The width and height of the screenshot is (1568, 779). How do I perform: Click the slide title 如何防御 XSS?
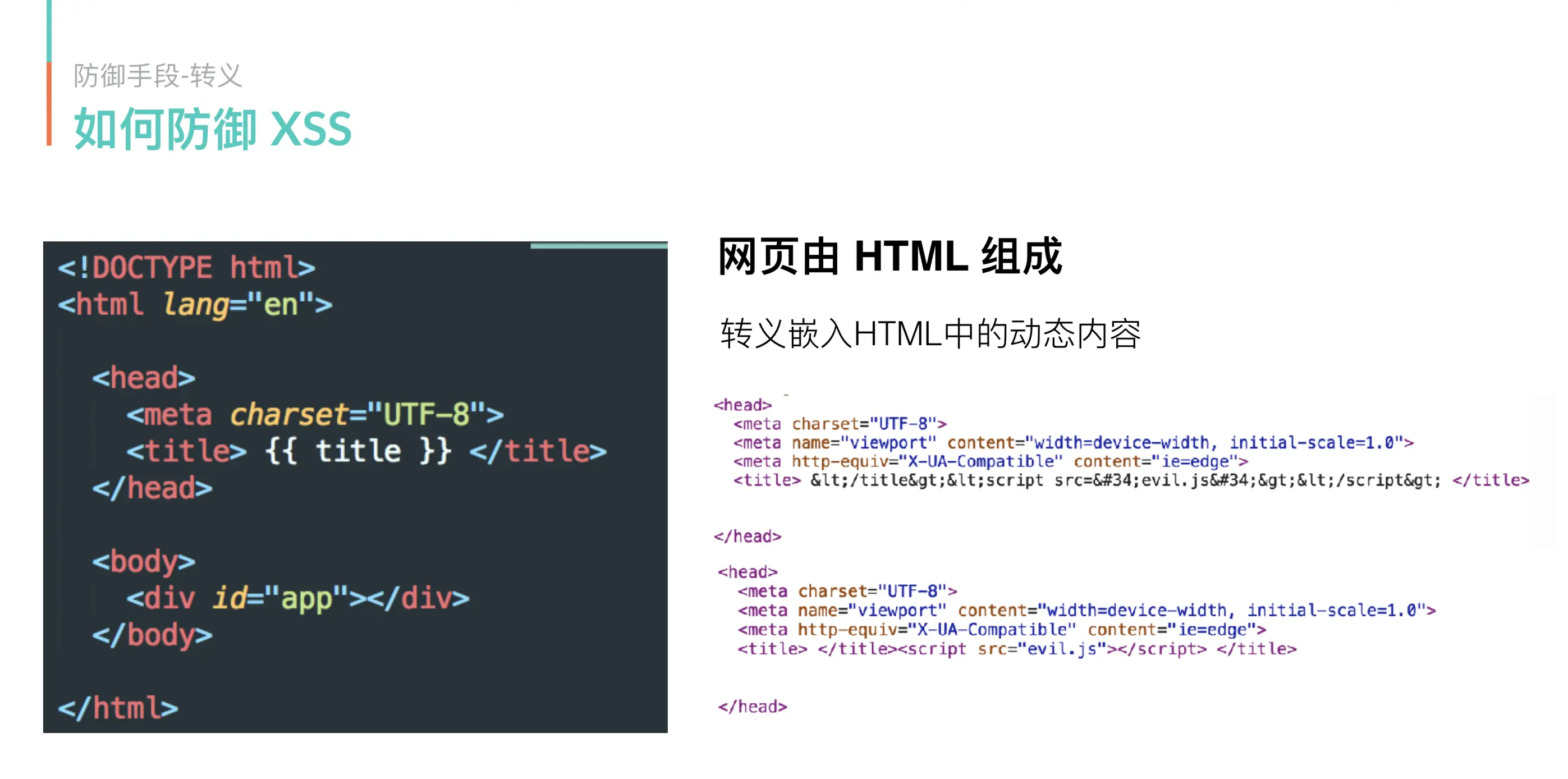click(x=213, y=129)
